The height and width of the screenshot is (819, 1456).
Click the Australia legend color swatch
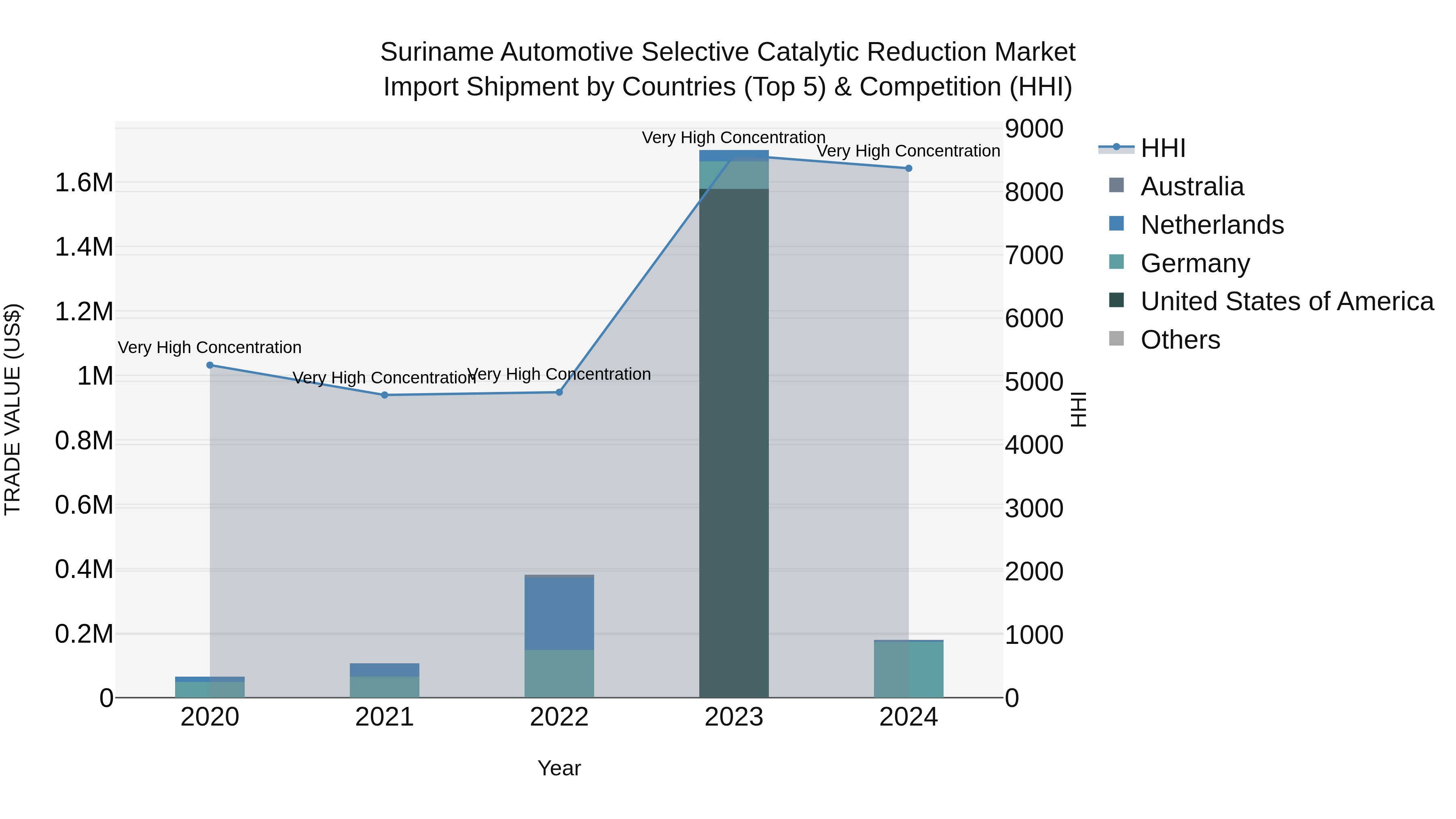point(1116,185)
